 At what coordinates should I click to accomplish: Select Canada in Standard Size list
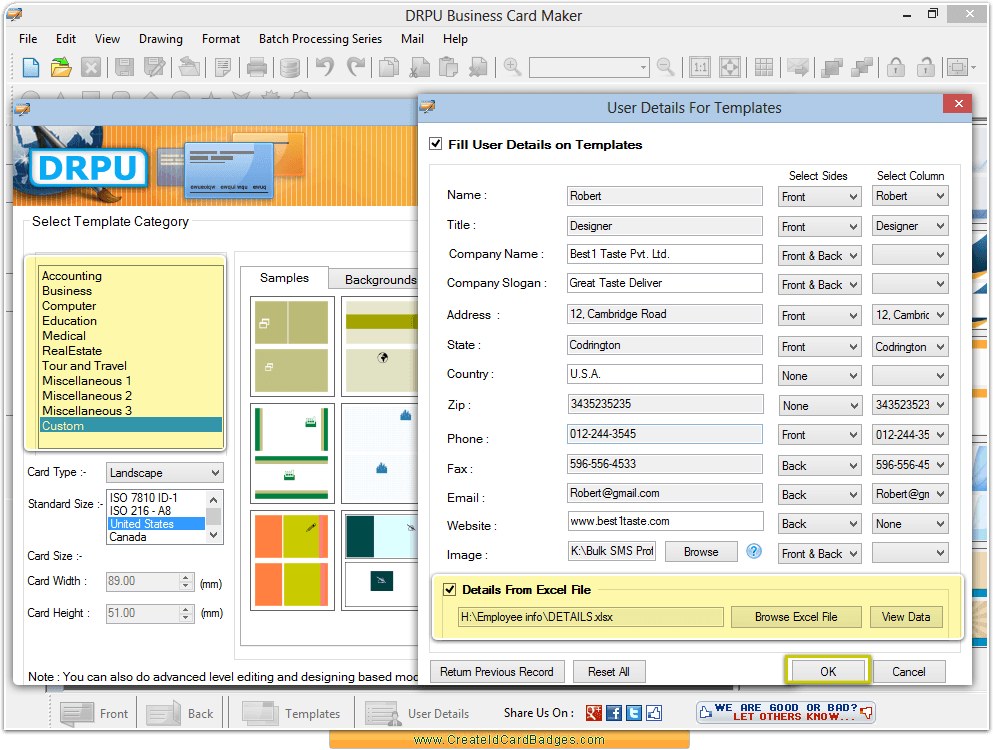[x=156, y=537]
